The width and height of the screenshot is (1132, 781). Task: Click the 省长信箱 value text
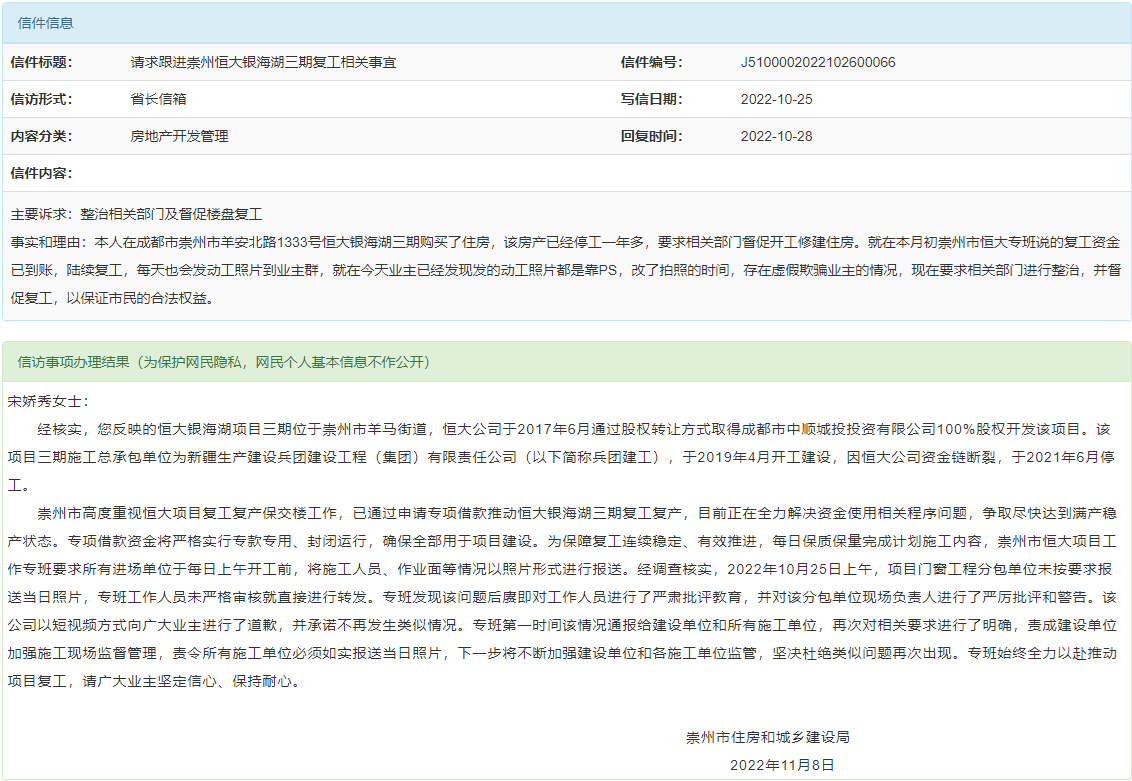[158, 99]
